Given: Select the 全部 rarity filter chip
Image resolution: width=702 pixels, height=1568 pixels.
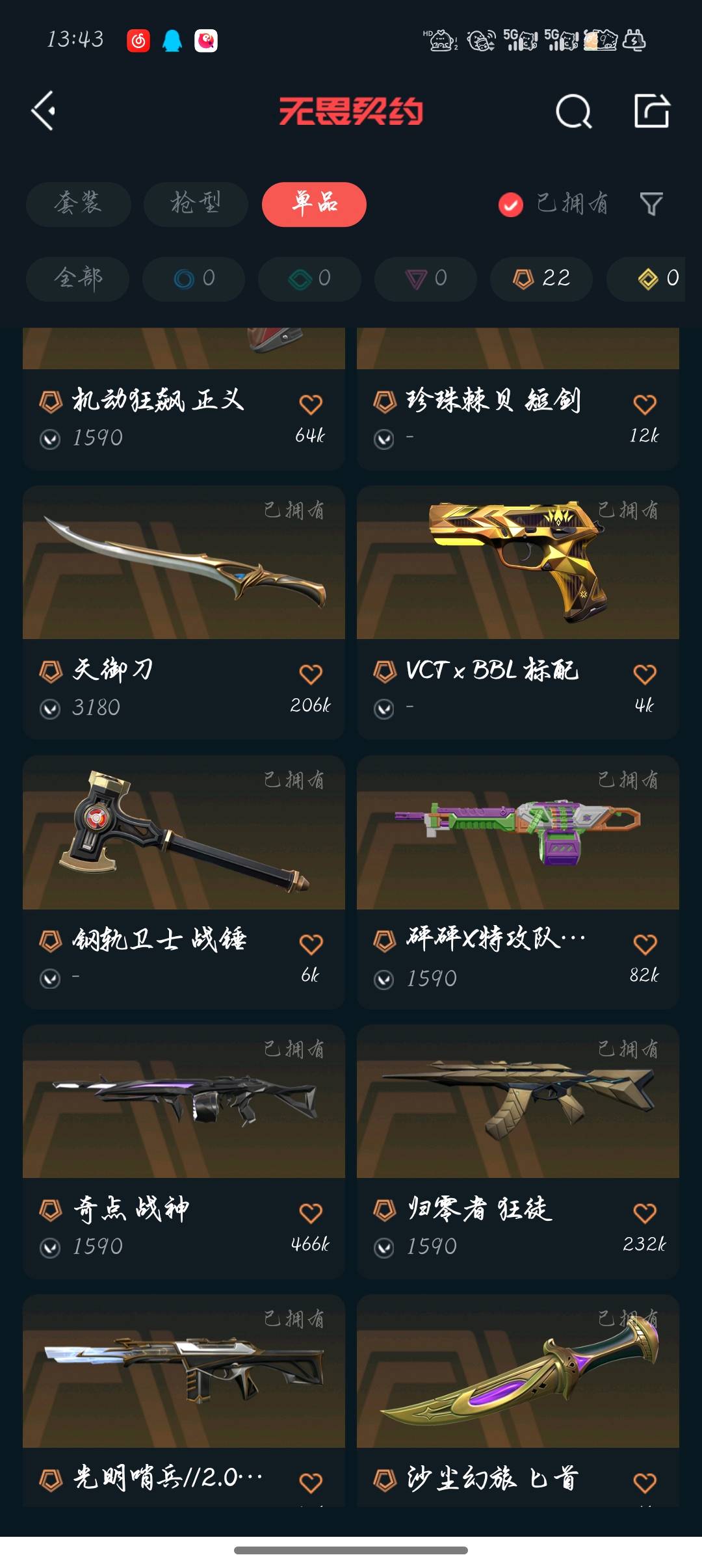Looking at the screenshot, I should point(77,279).
